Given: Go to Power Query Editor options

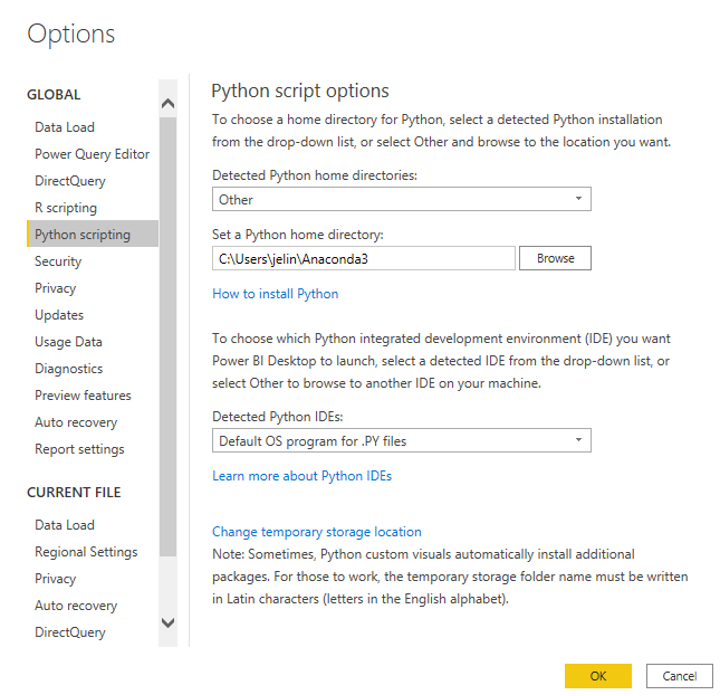Looking at the screenshot, I should coord(92,154).
